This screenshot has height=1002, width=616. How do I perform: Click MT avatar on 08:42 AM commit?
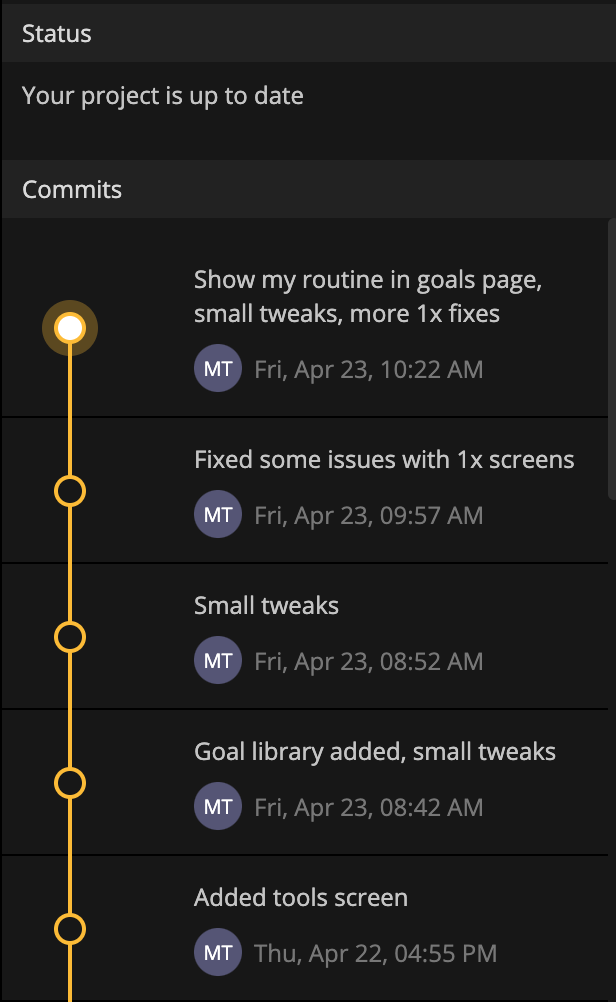point(218,806)
